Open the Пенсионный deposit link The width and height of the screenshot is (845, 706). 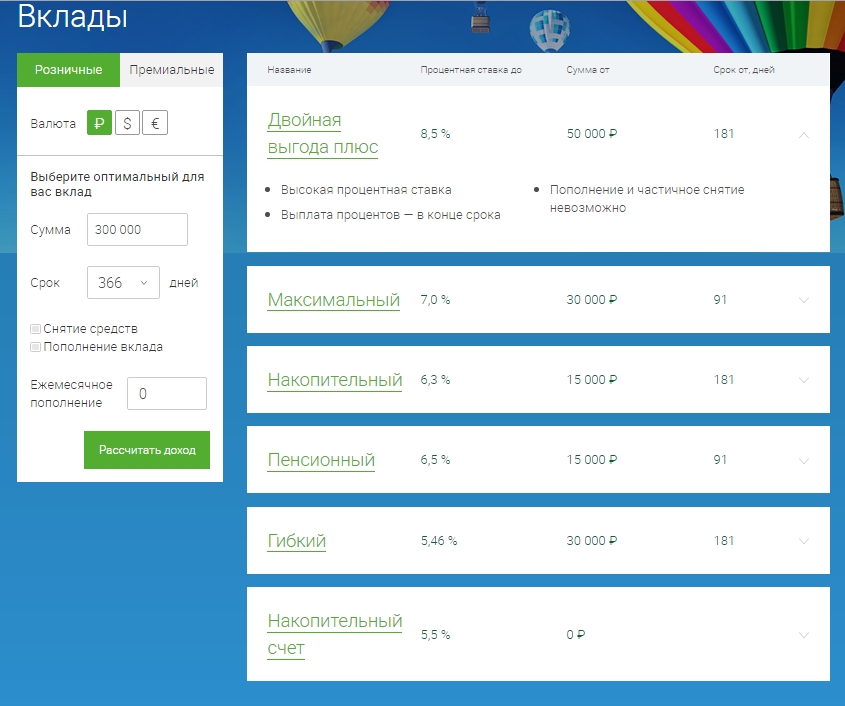(x=321, y=460)
